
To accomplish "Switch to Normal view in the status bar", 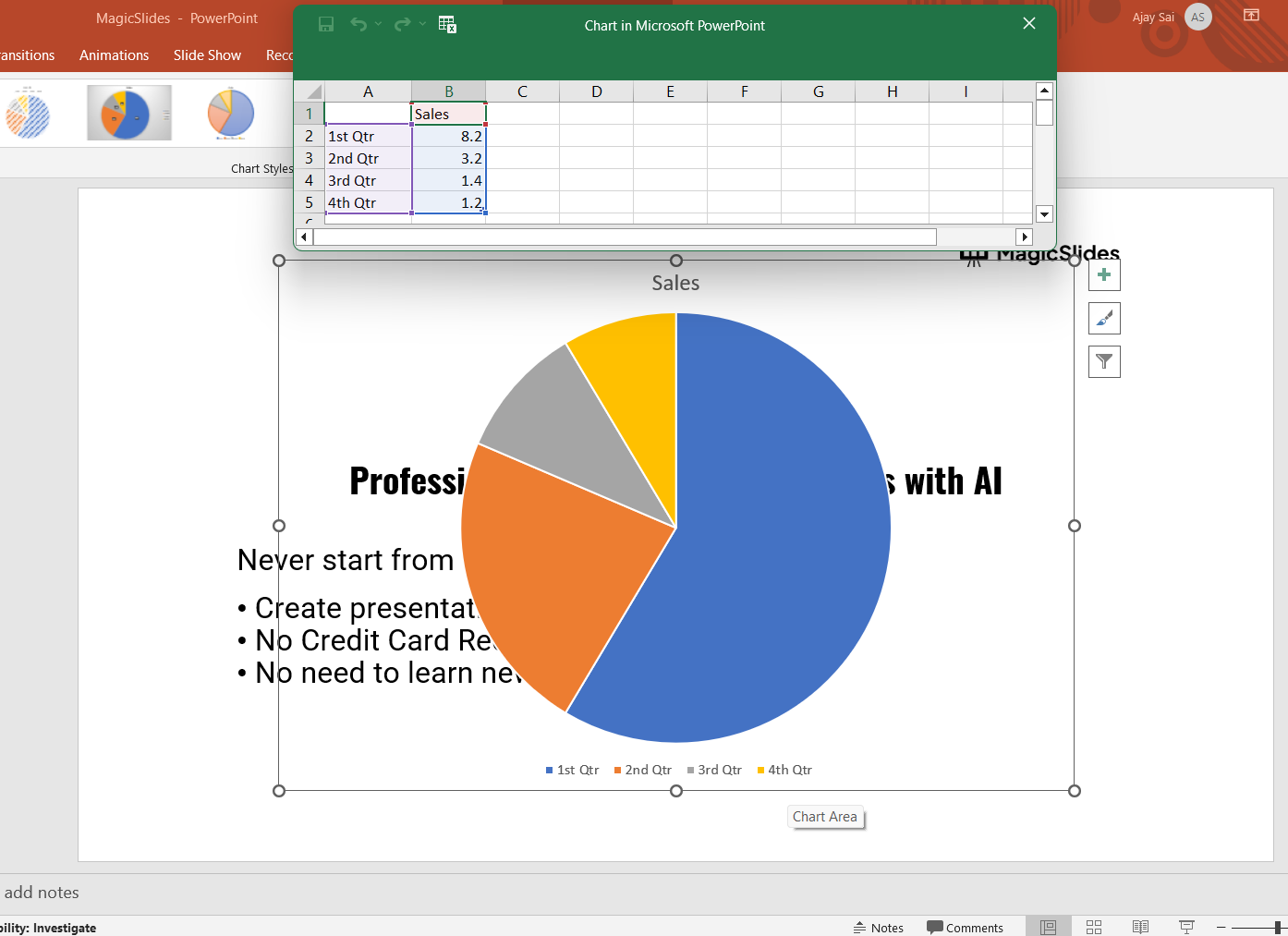I will (1049, 927).
